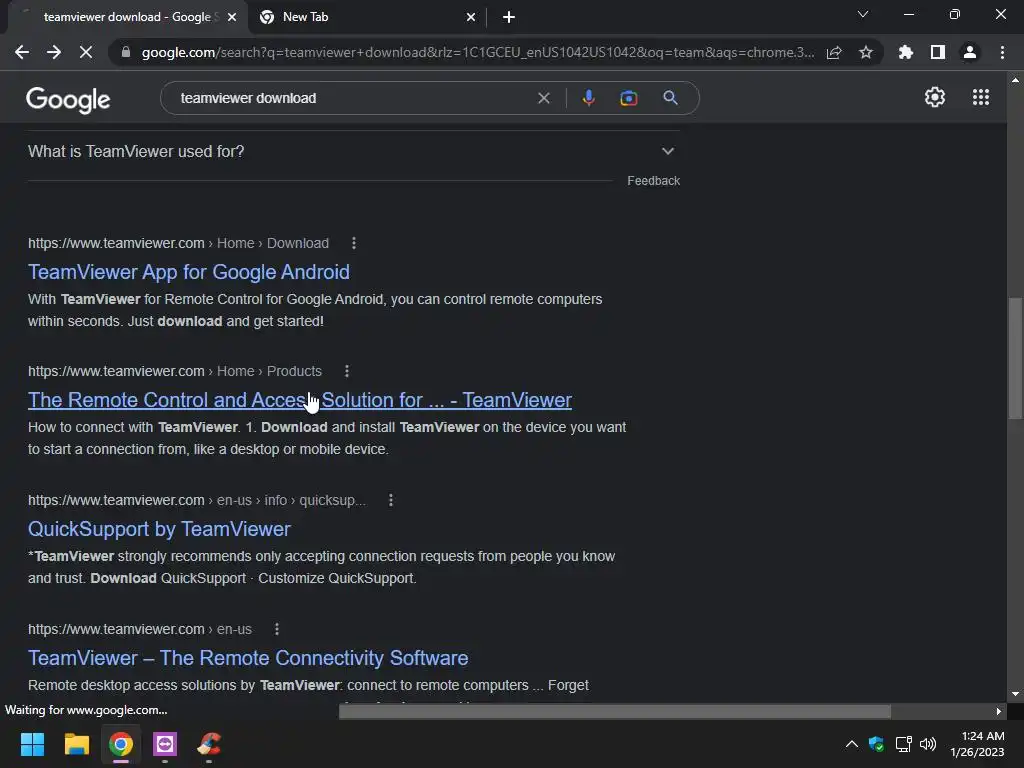This screenshot has height=768, width=1024.
Task: Open the tab search dropdown arrow
Action: click(863, 14)
